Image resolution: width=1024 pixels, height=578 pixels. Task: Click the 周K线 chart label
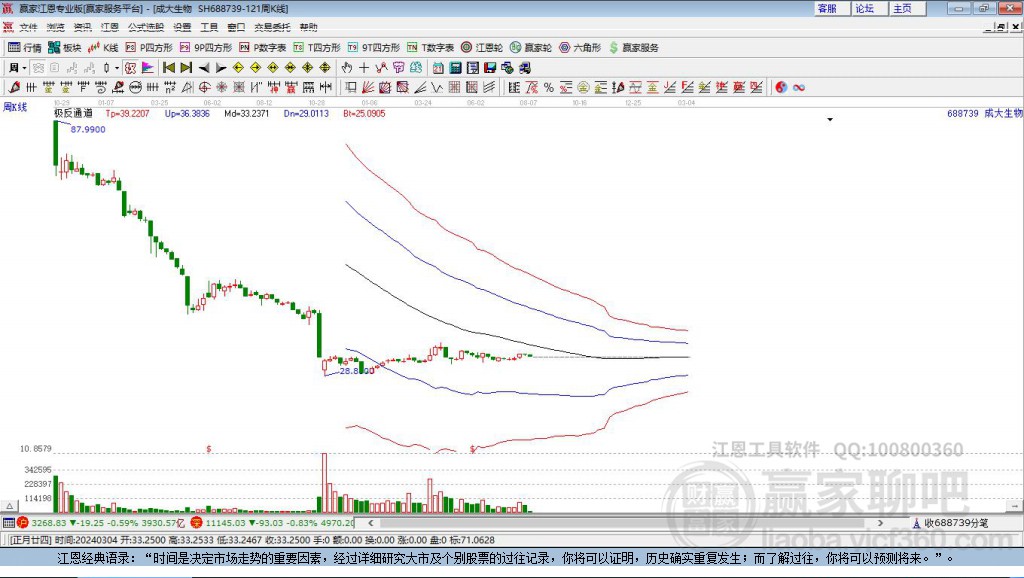(x=15, y=106)
